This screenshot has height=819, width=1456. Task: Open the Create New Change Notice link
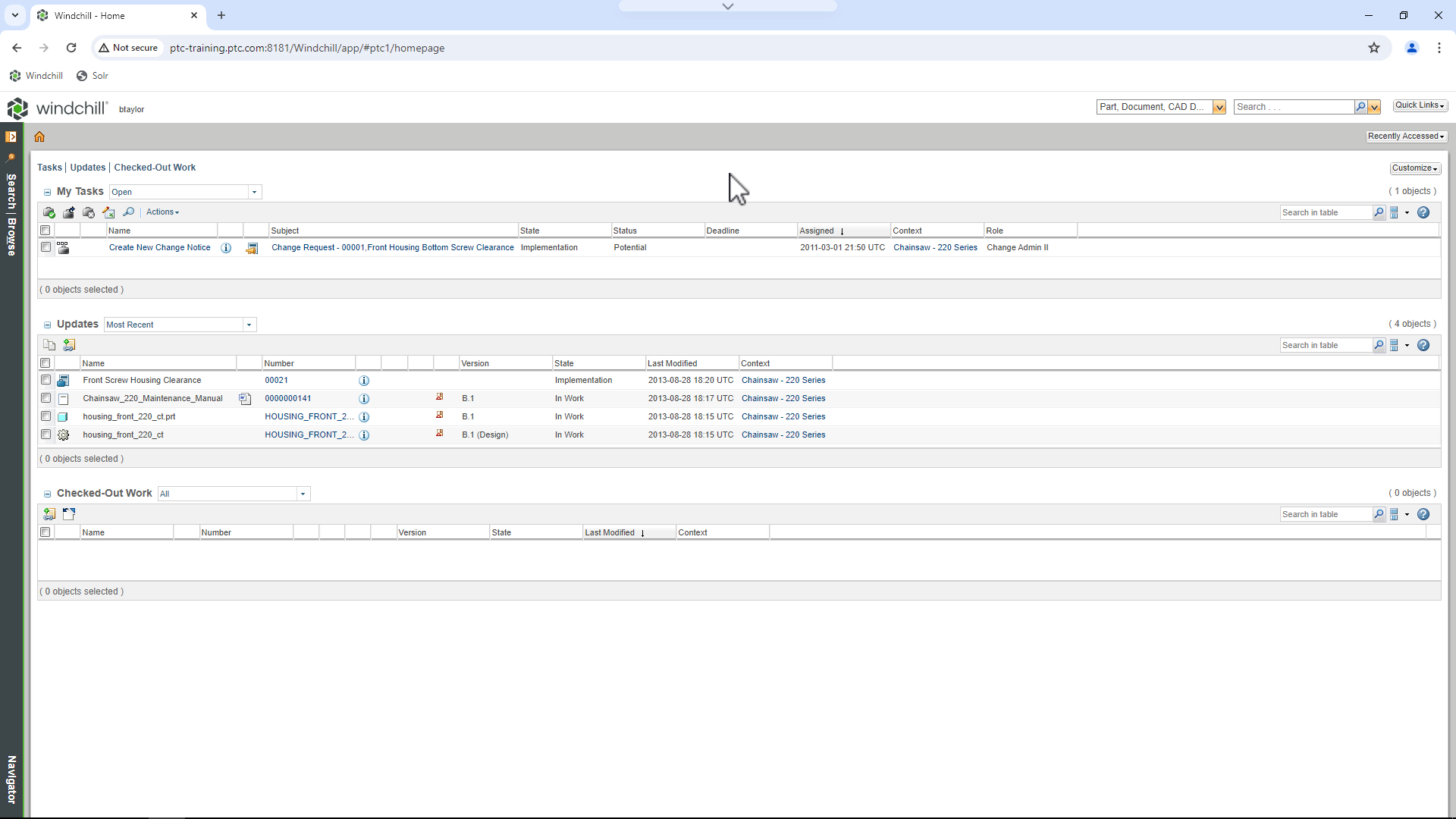(x=159, y=248)
